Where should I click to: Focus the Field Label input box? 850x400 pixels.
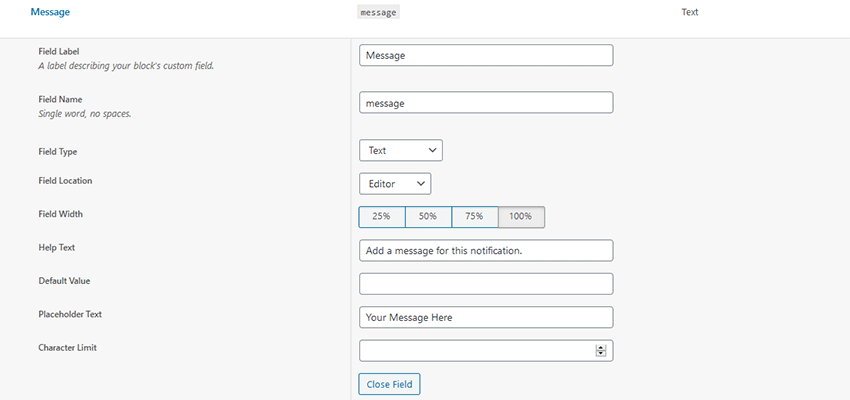[x=485, y=55]
